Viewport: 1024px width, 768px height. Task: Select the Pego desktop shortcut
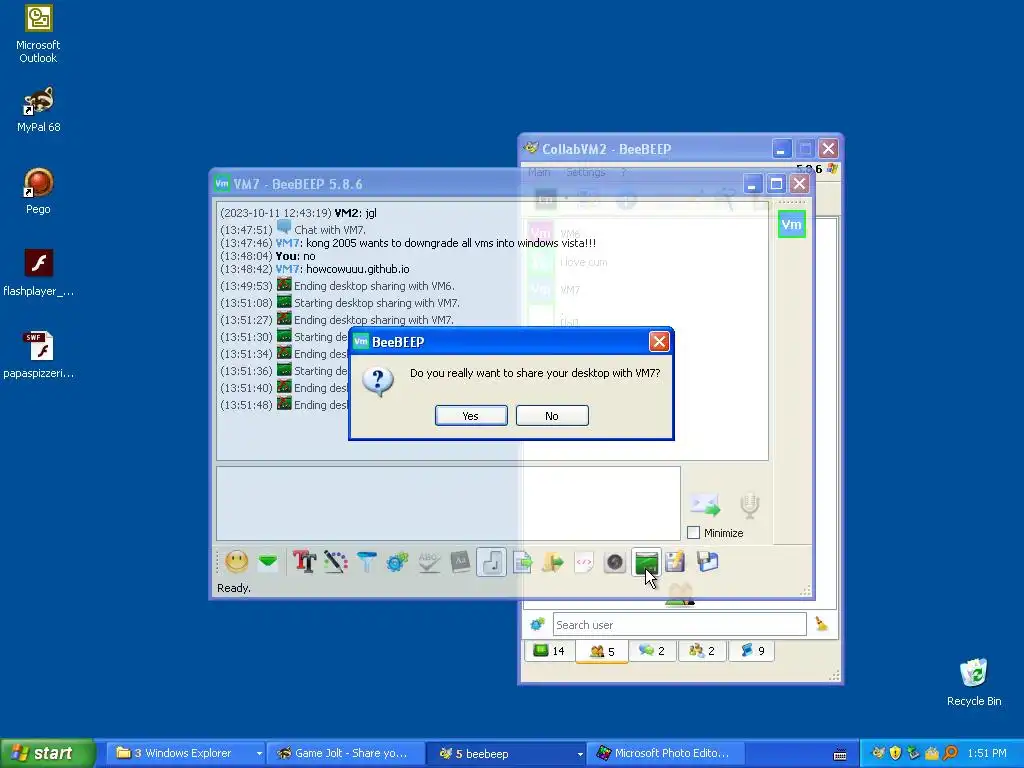(38, 191)
